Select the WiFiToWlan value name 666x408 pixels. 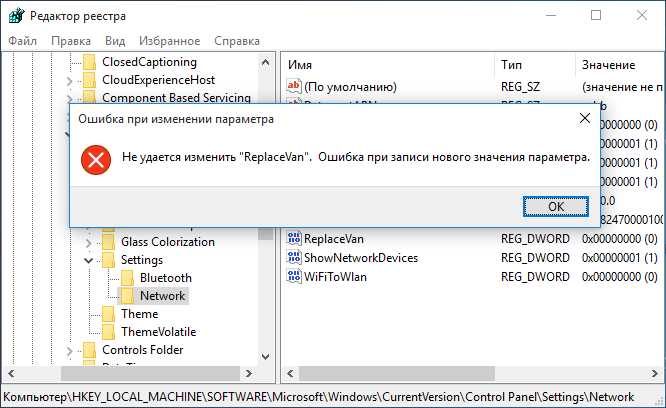335,277
